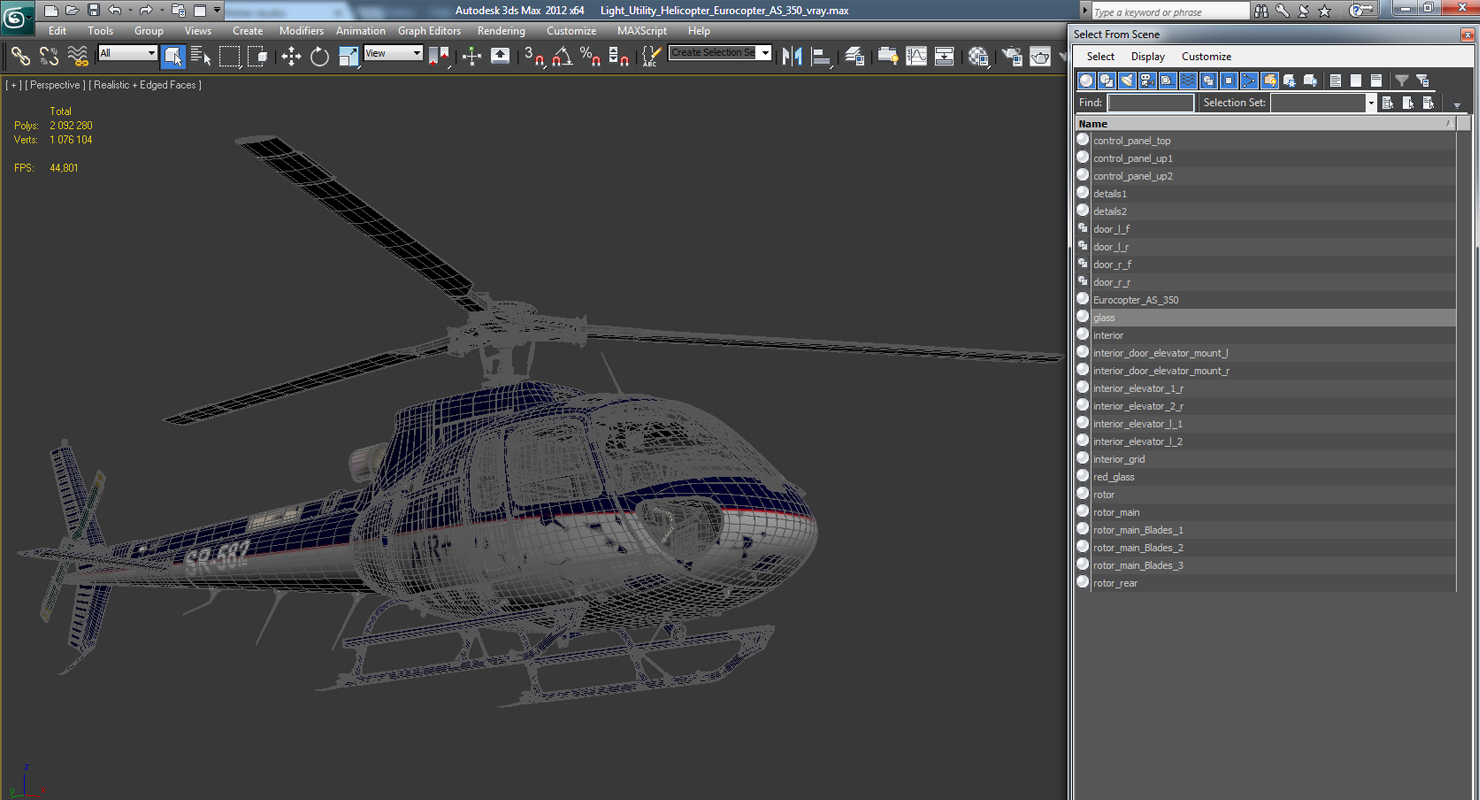Image resolution: width=1480 pixels, height=800 pixels.
Task: Click the Find input field
Action: 1150,103
